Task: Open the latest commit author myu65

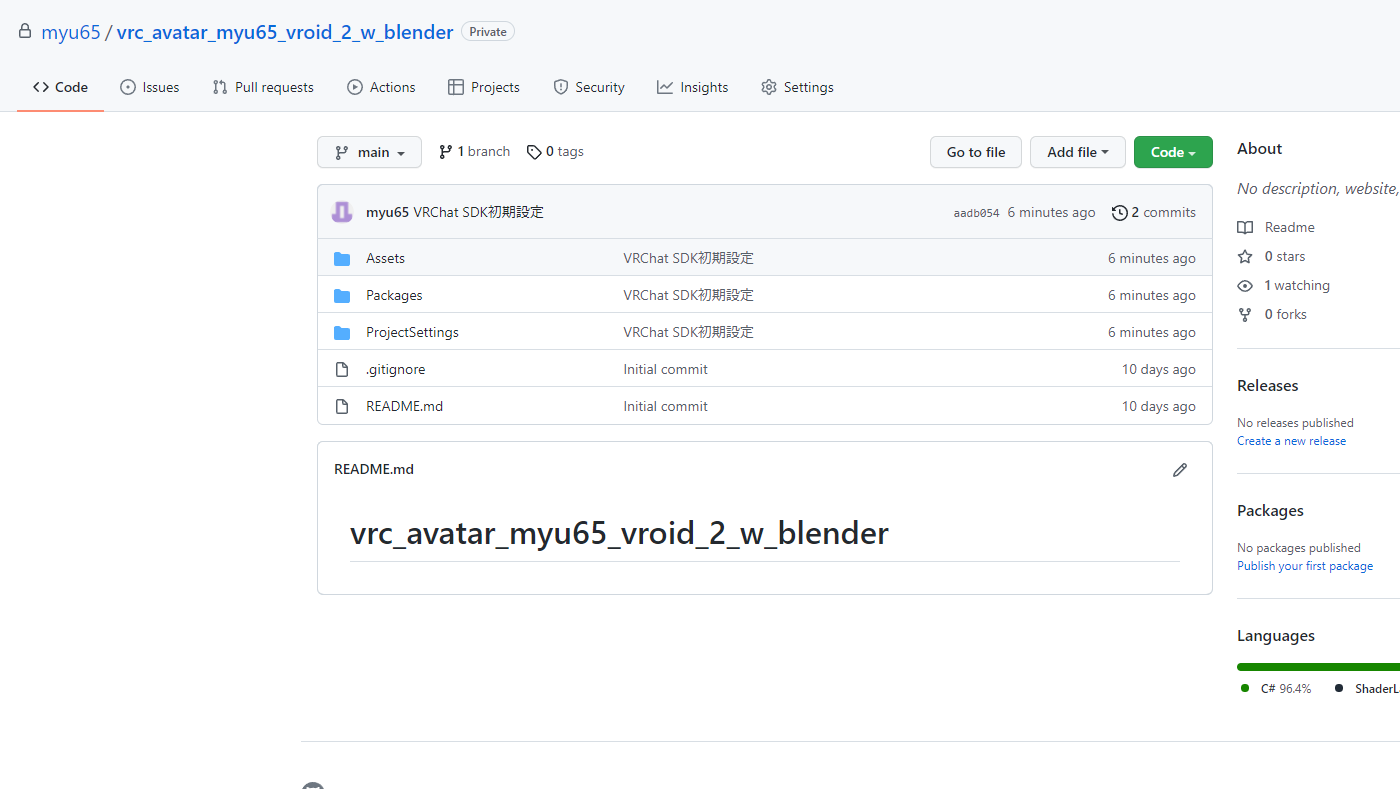Action: (x=387, y=212)
